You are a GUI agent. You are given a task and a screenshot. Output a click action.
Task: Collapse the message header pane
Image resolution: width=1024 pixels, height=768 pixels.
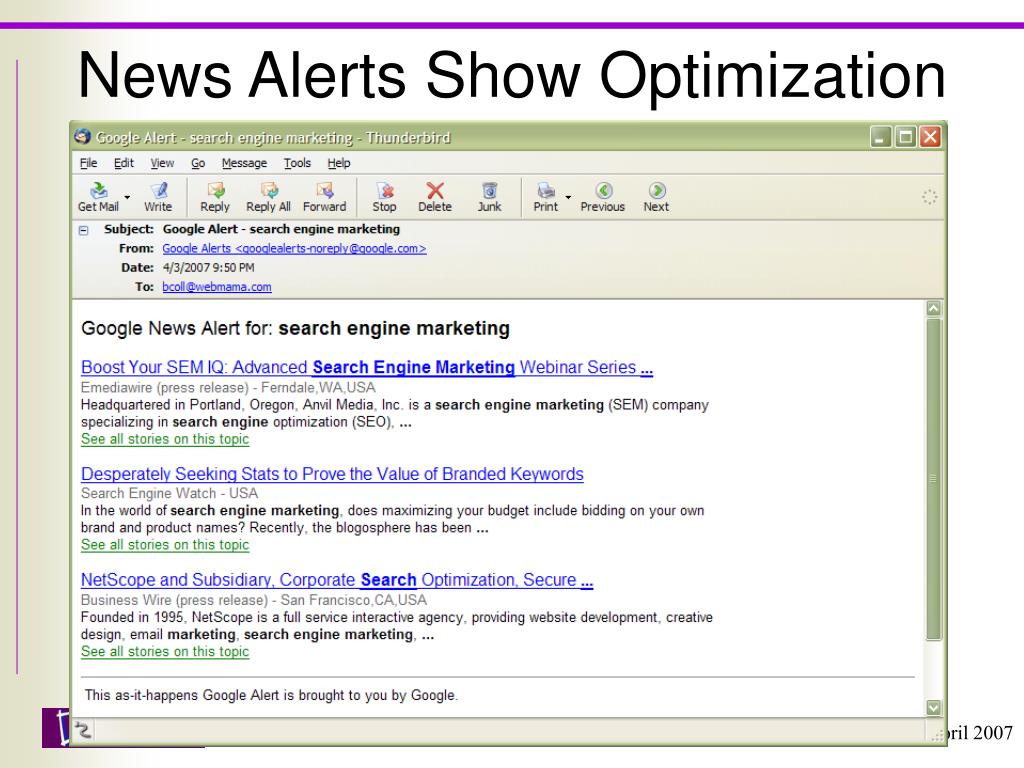tap(84, 230)
